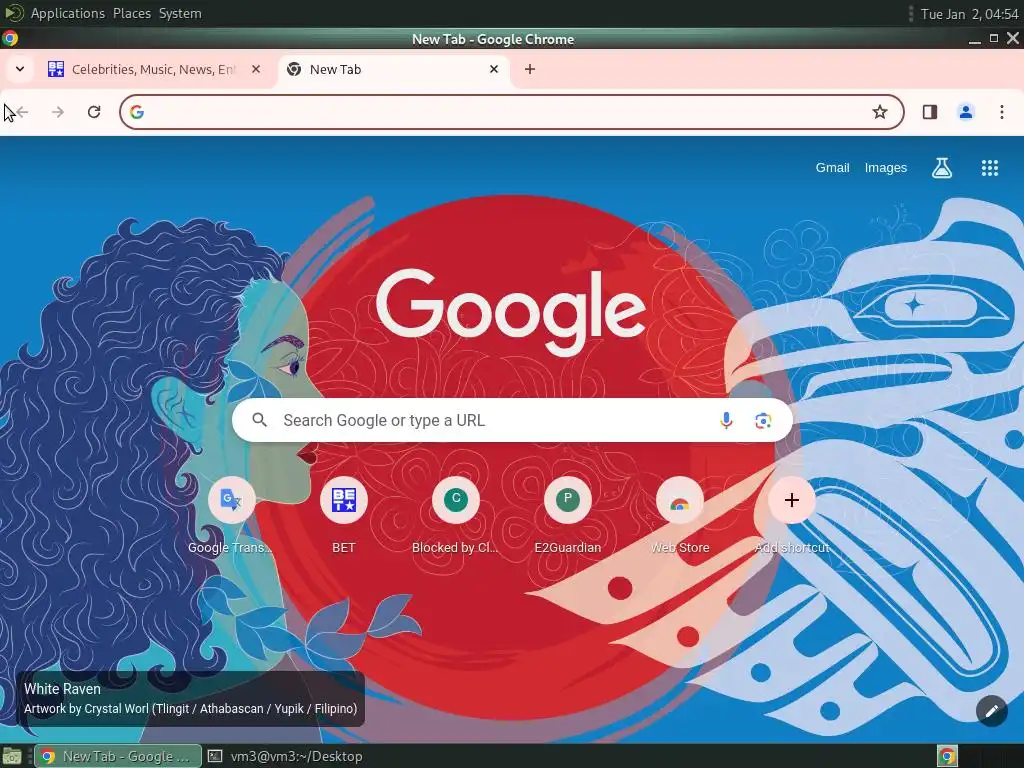Screen dimensions: 1024x768
Task: Start voice search with microphone icon
Action: pyautogui.click(x=726, y=420)
